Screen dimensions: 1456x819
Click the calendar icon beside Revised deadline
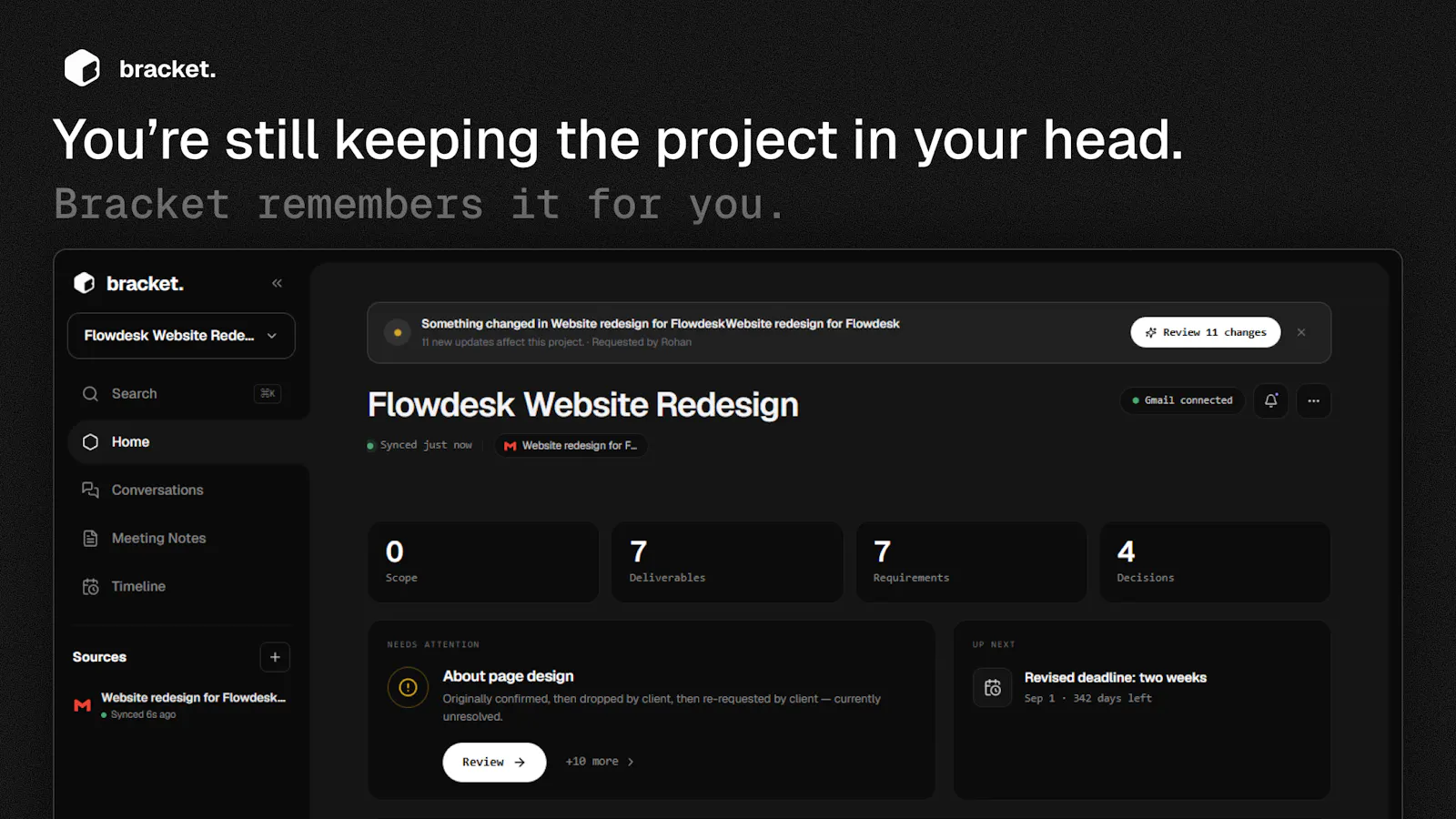(x=992, y=688)
